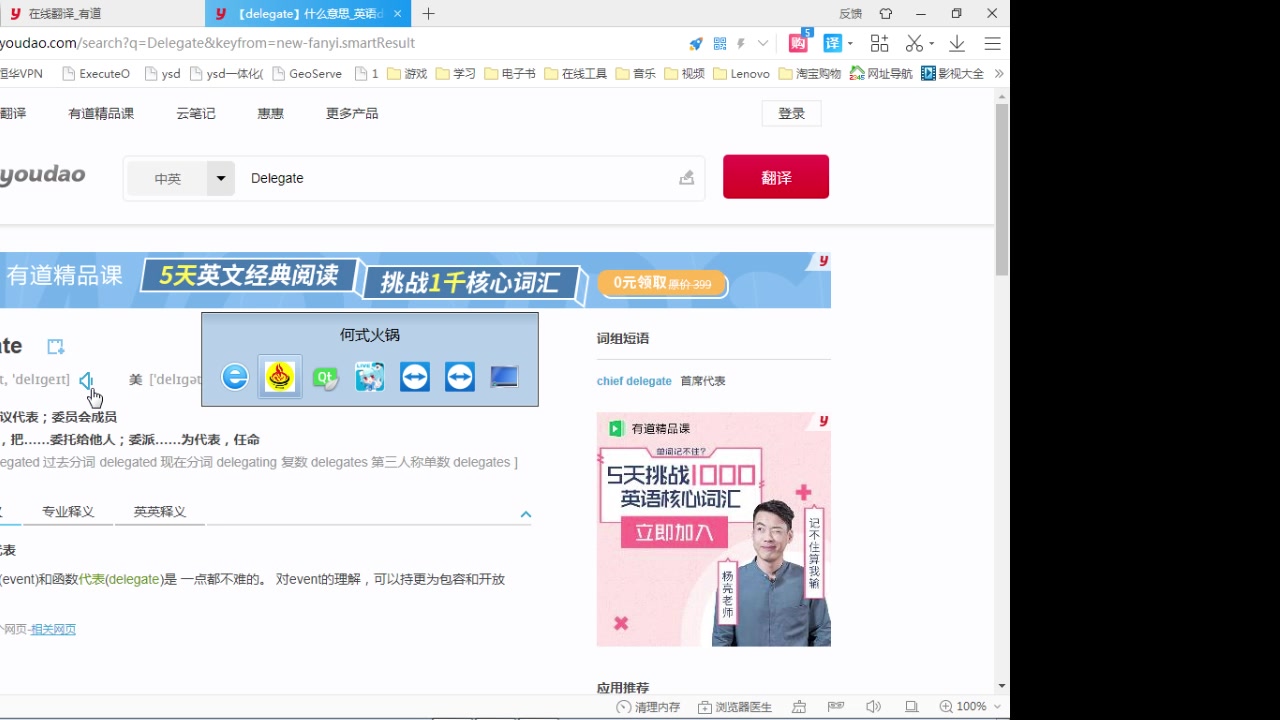Add word to wordbook icon next to title
Image resolution: width=1280 pixels, height=720 pixels.
click(x=56, y=346)
